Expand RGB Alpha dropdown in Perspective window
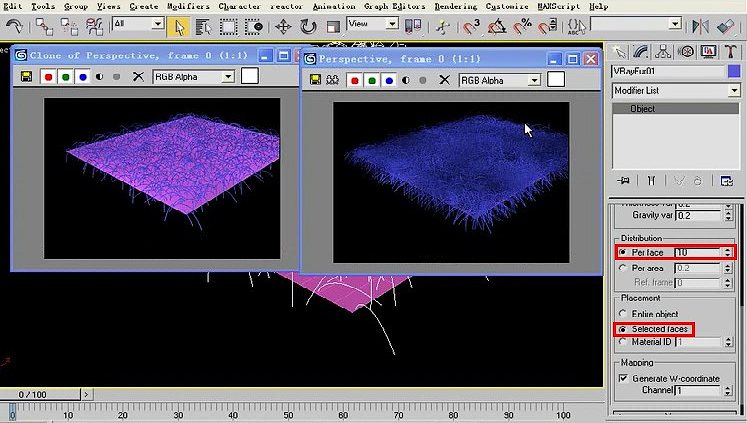This screenshot has width=747, height=423. click(x=535, y=79)
